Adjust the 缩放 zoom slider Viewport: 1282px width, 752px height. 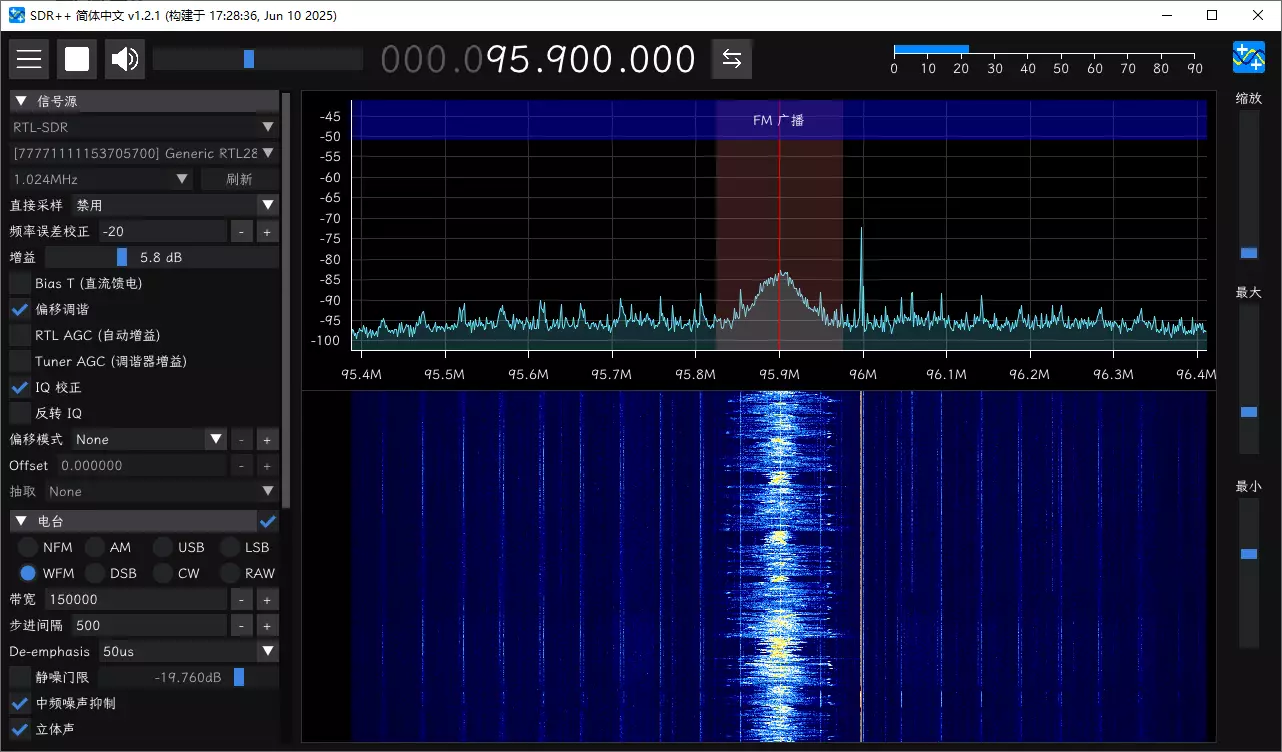[1249, 185]
